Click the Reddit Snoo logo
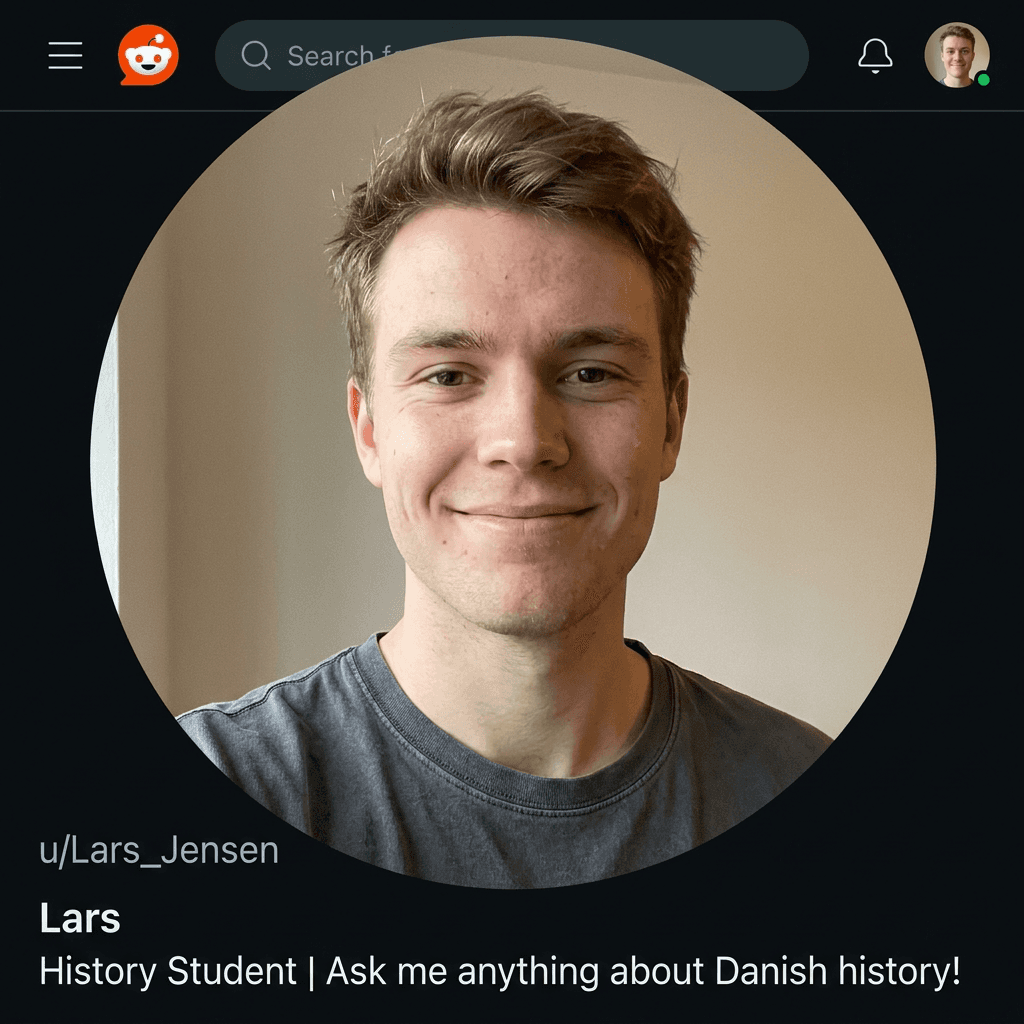This screenshot has height=1024, width=1024. 148,56
